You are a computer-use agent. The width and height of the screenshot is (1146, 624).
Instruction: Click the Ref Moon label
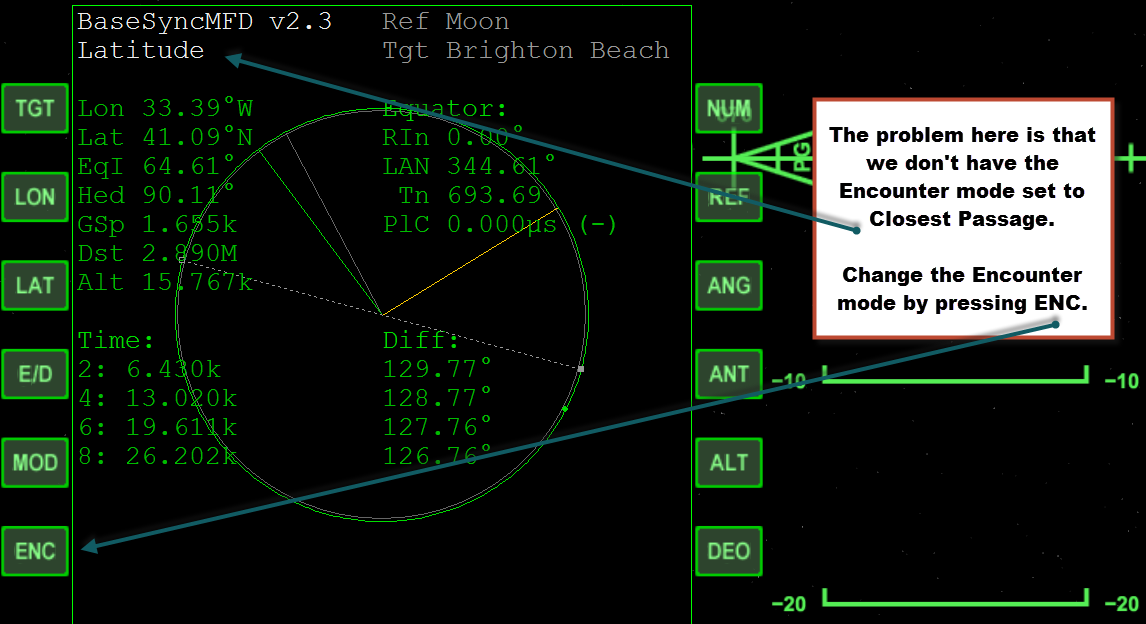click(445, 21)
